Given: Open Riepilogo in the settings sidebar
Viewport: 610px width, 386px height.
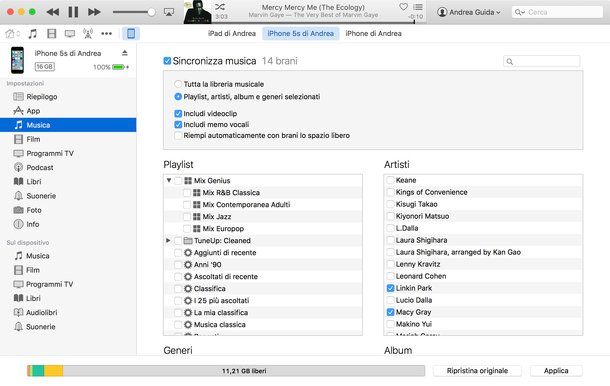Looking at the screenshot, I should [x=68, y=96].
